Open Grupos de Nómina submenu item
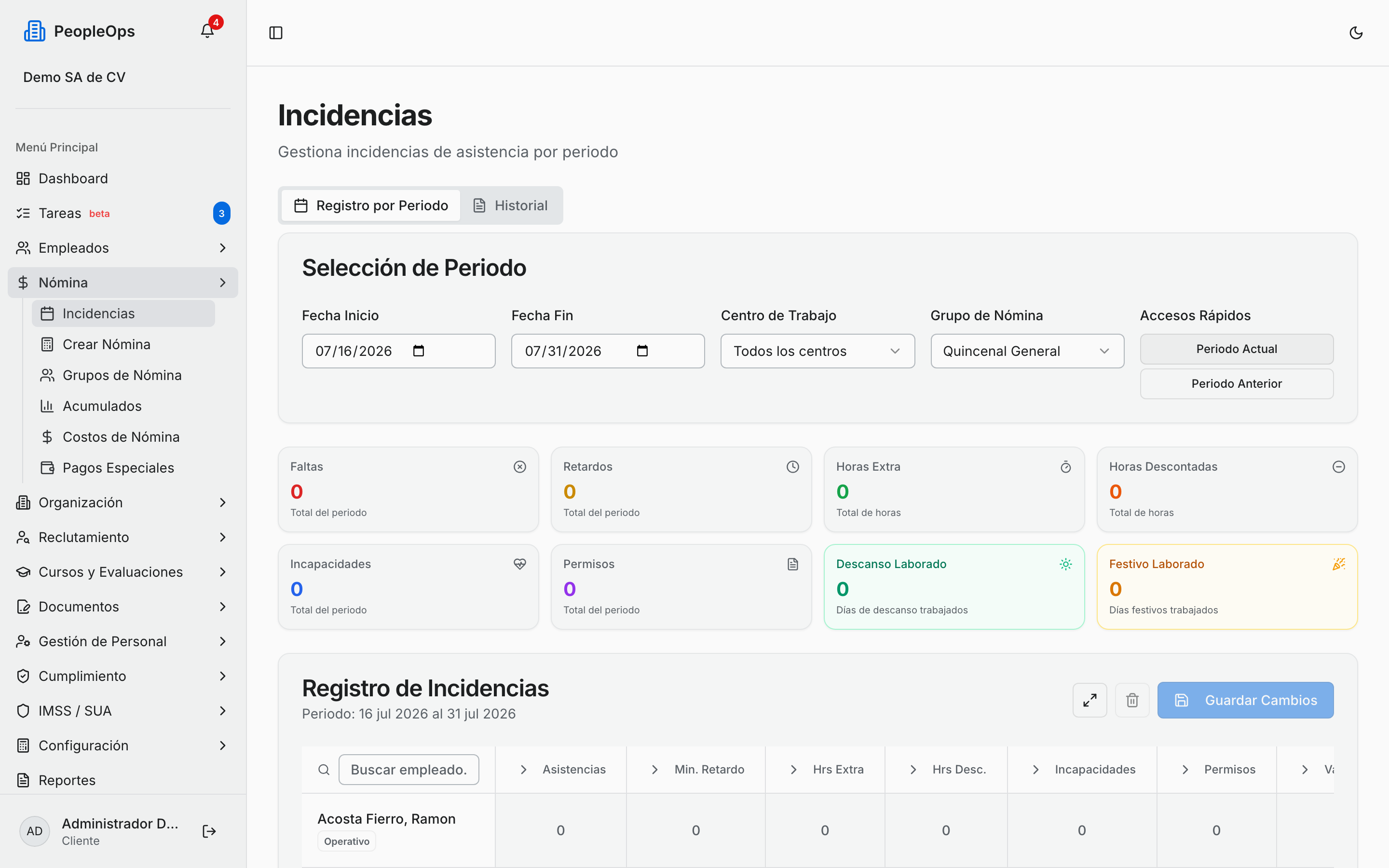1389x868 pixels. (x=123, y=376)
